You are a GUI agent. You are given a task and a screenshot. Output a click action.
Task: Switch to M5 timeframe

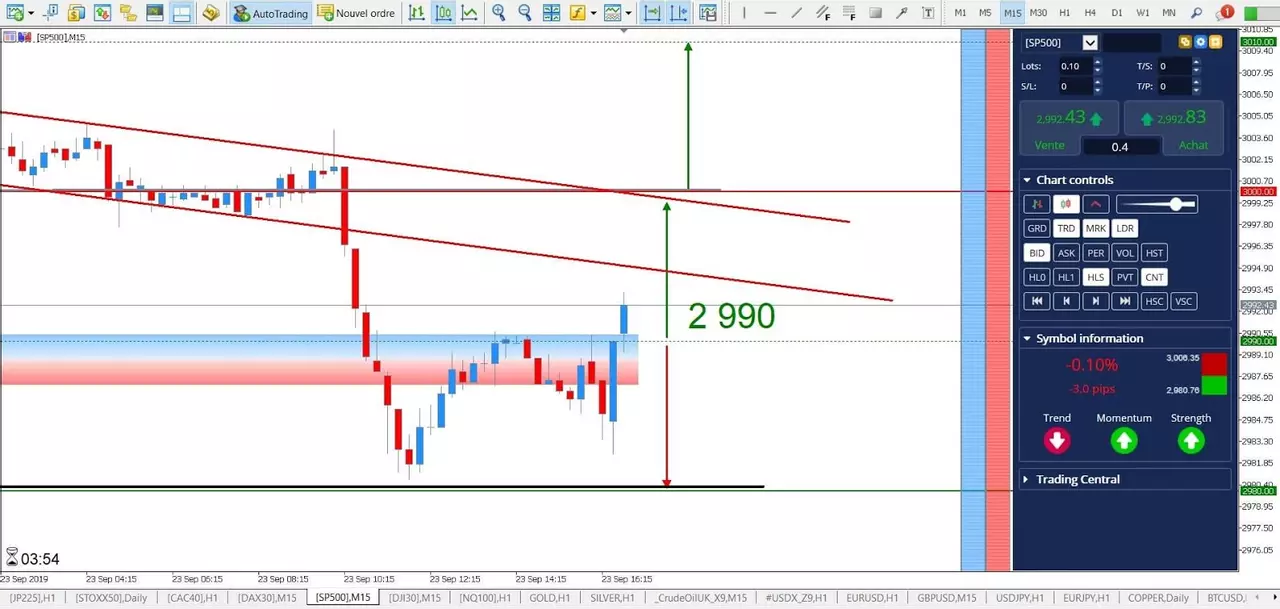985,13
